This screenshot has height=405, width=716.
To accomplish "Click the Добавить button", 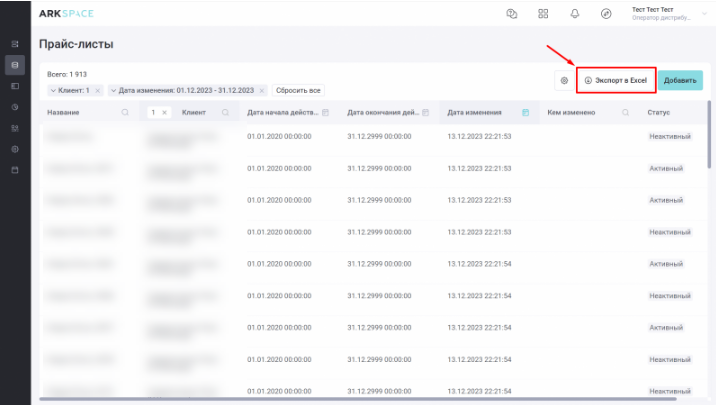I will coord(680,80).
